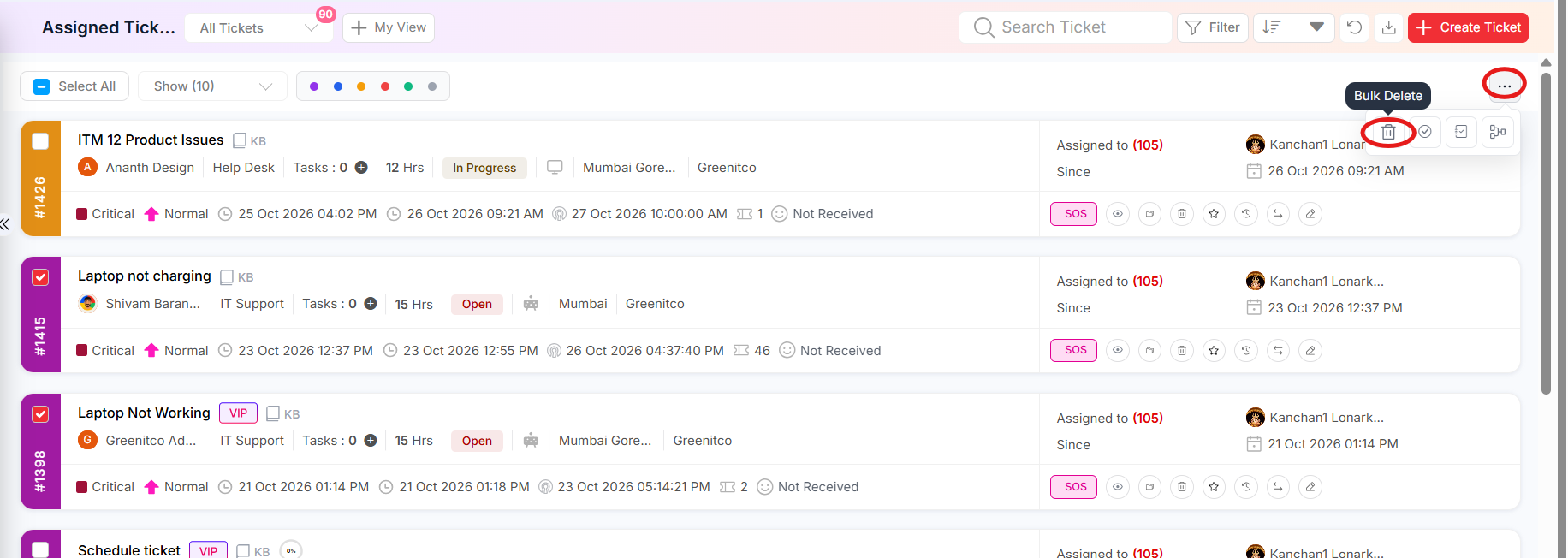1568x558 pixels.
Task: Uncheck the Laptop not charging ticket checkbox
Action: [40, 277]
